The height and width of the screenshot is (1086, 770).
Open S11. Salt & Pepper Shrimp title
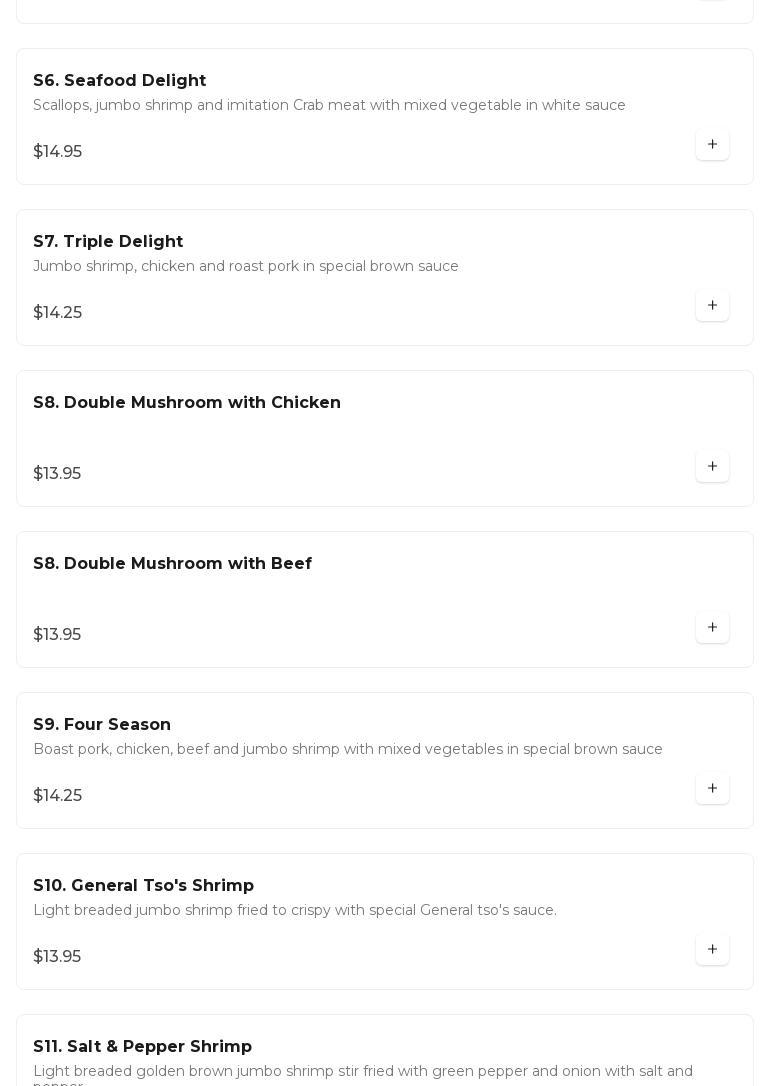click(x=142, y=1047)
